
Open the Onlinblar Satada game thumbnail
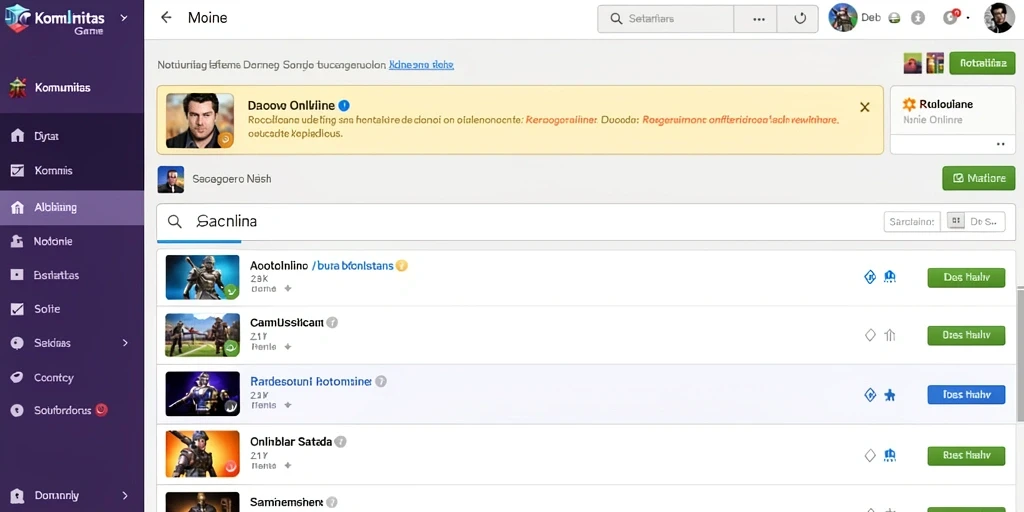[x=202, y=453]
